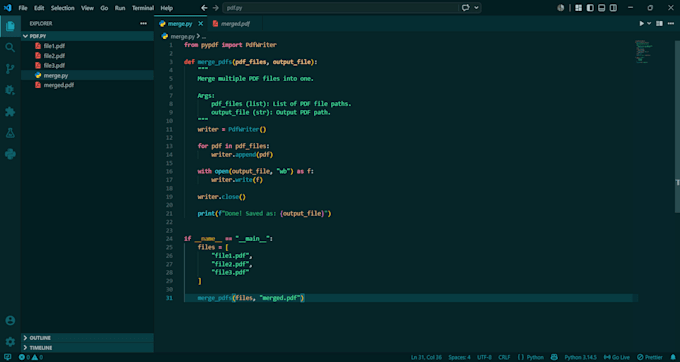Expand the Timeline section
This screenshot has height=362, width=680.
87,348
